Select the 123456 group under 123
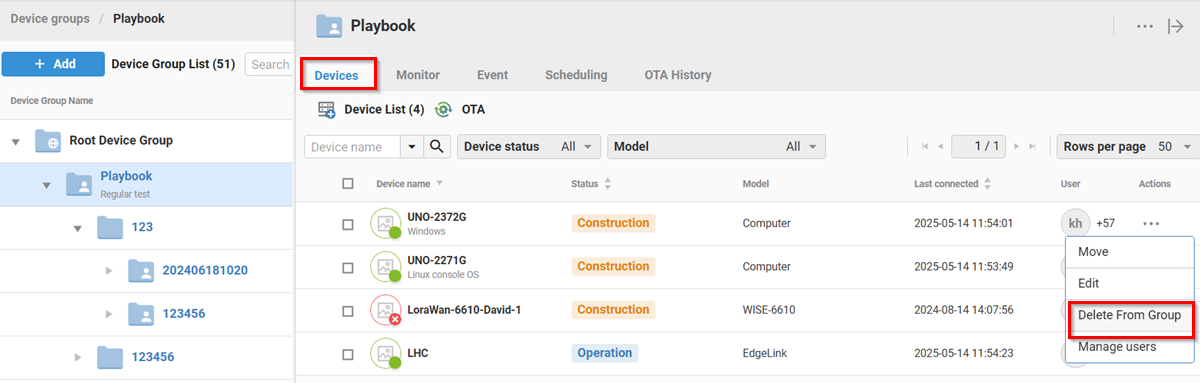The width and height of the screenshot is (1200, 383). (x=185, y=314)
